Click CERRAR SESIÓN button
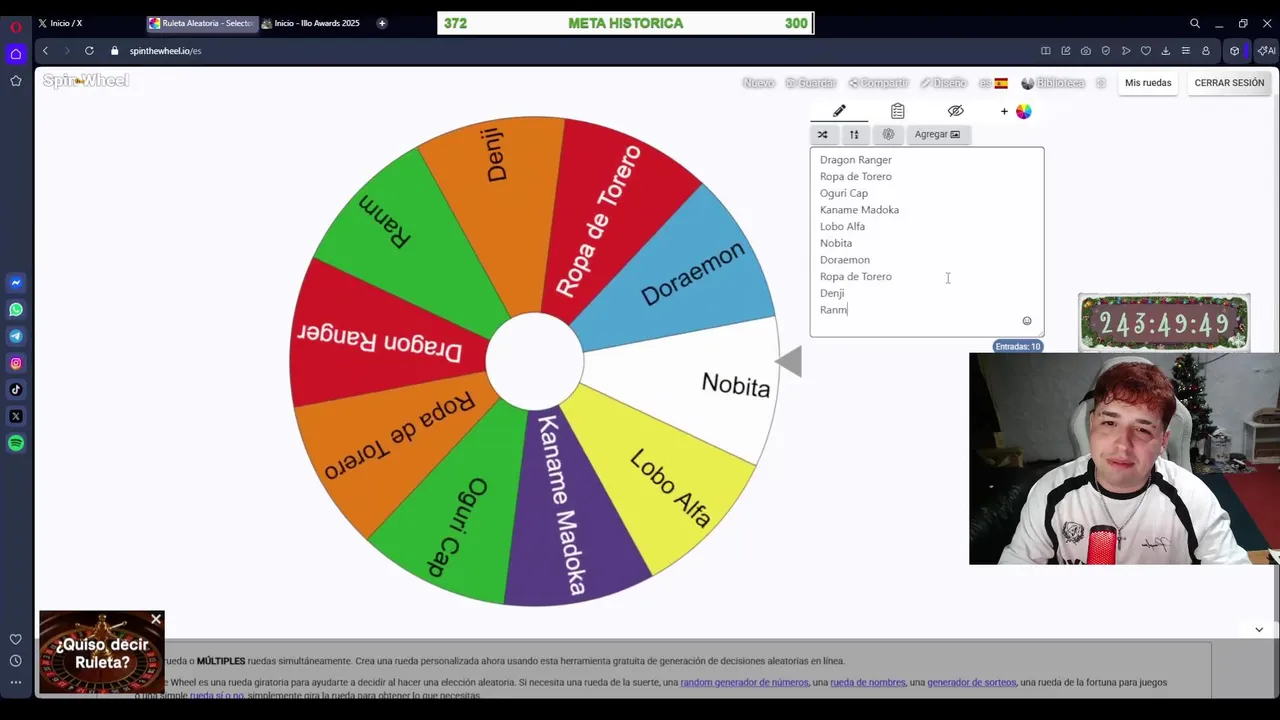 [1229, 83]
